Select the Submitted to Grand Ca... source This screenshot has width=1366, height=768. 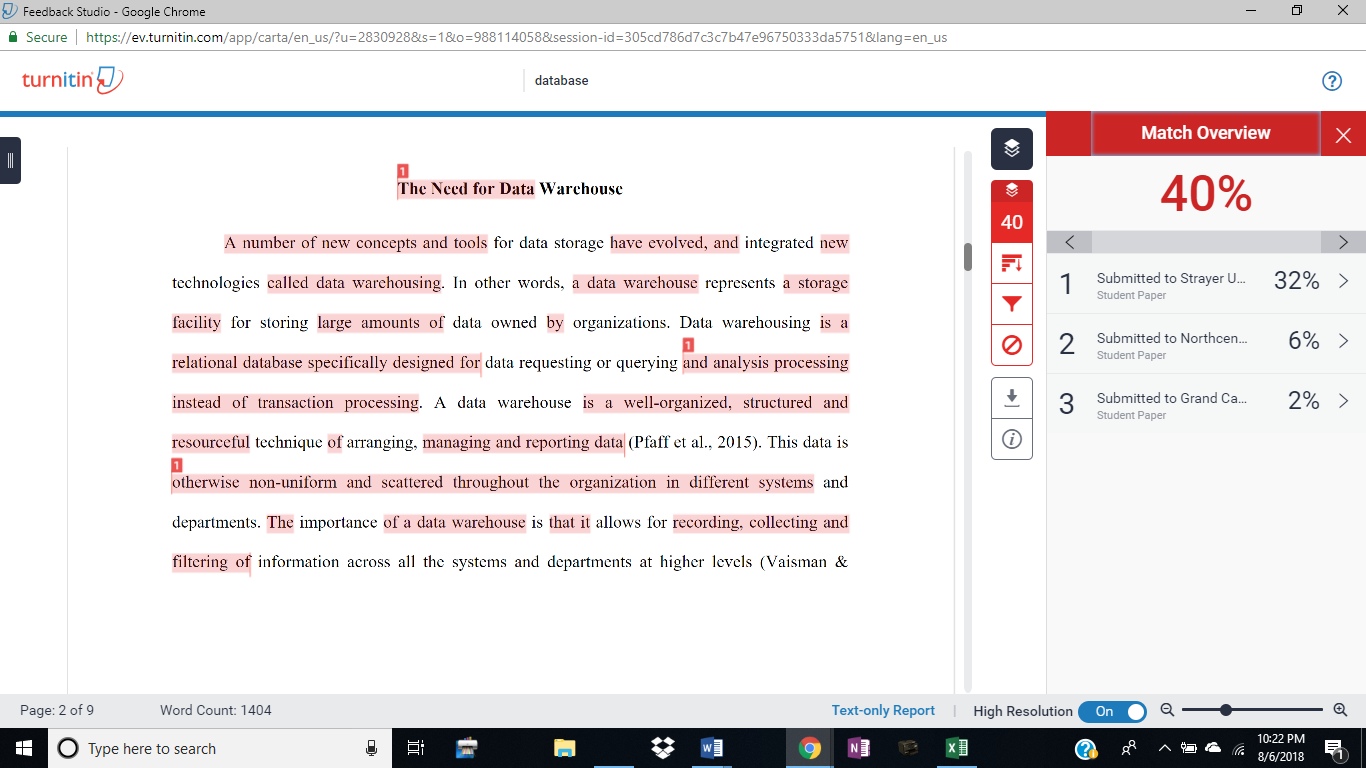(x=1172, y=398)
